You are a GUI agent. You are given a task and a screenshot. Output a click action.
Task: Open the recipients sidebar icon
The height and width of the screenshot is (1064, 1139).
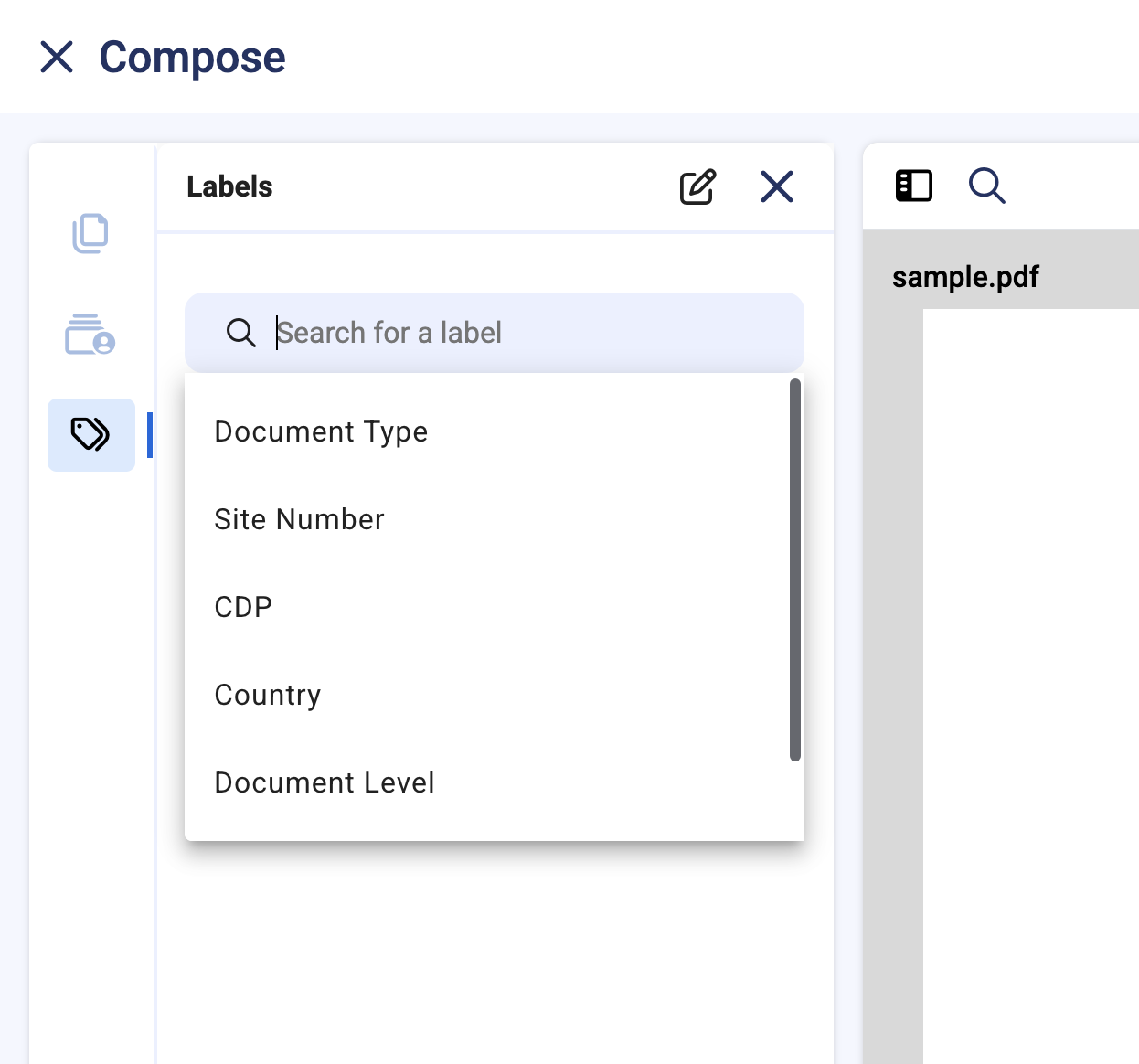90,335
